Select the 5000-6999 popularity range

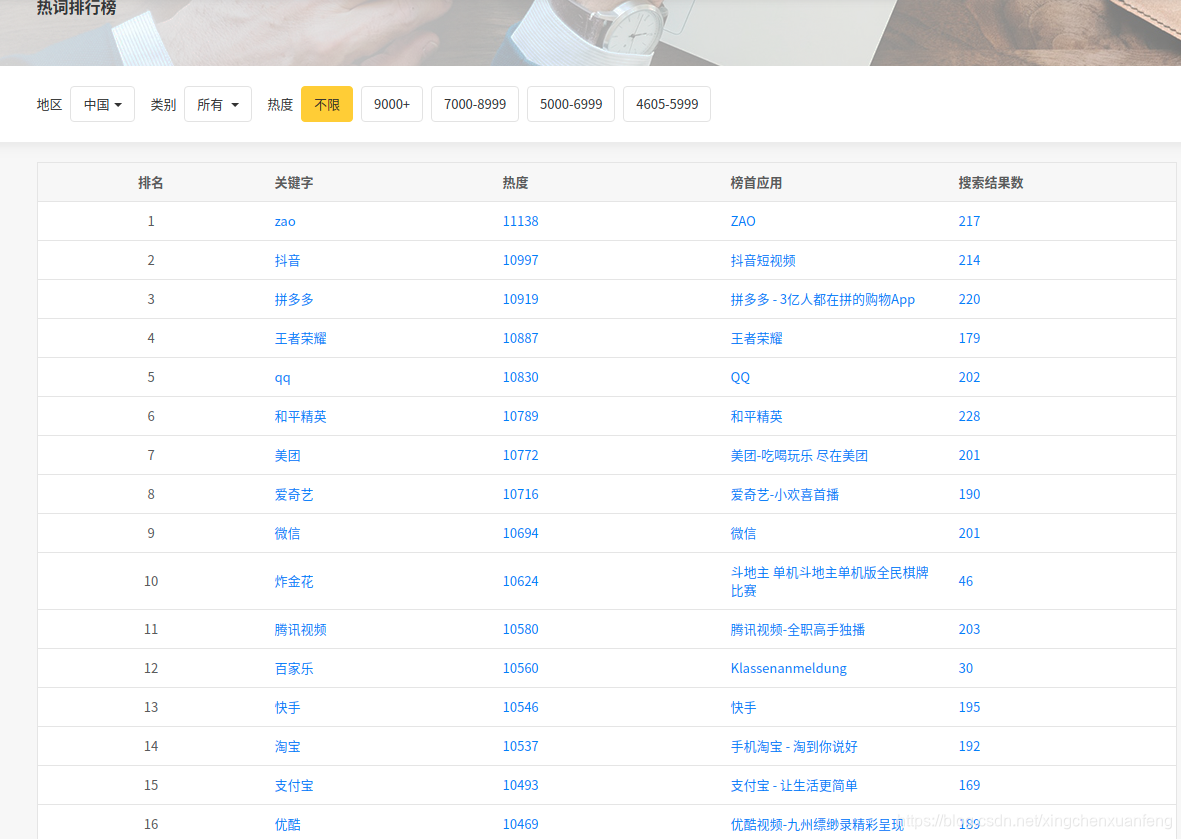coord(571,104)
